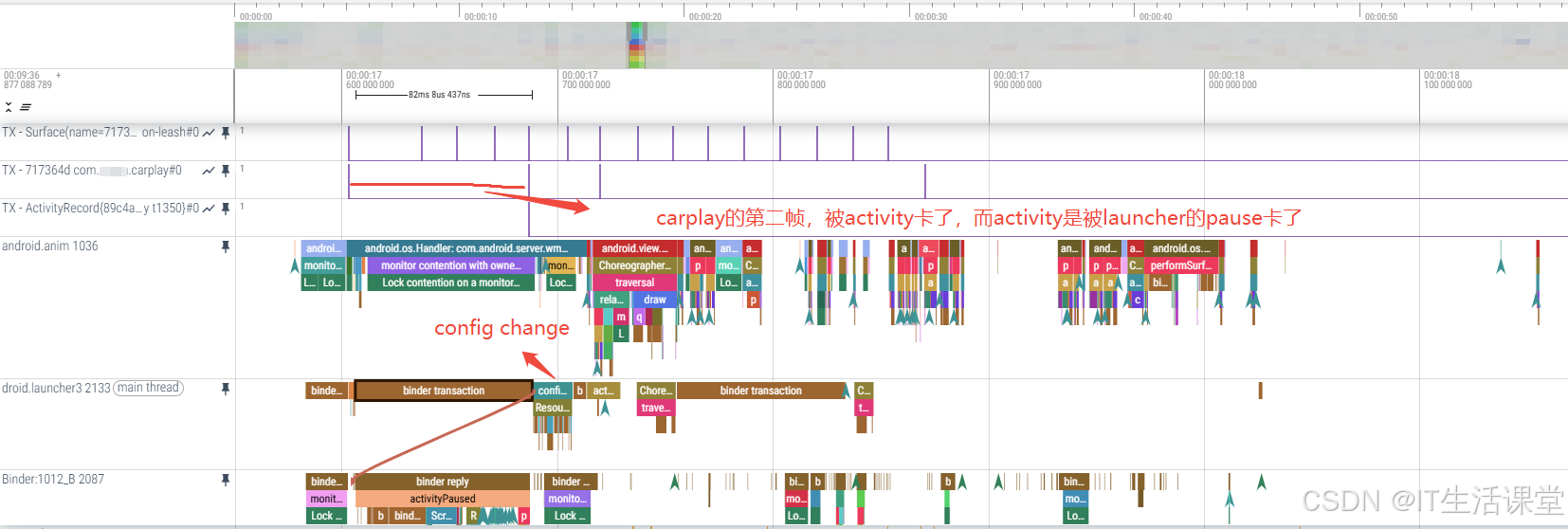
Task: Select the 'Scr...' slice under activityPaused
Action: pyautogui.click(x=441, y=516)
